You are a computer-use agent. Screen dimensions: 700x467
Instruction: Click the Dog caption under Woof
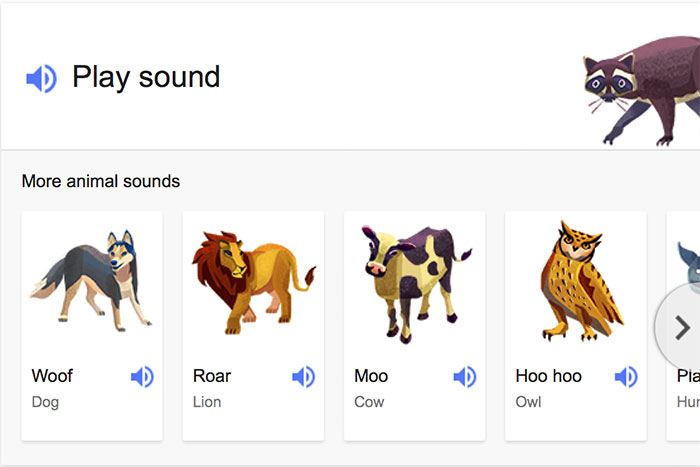(45, 402)
